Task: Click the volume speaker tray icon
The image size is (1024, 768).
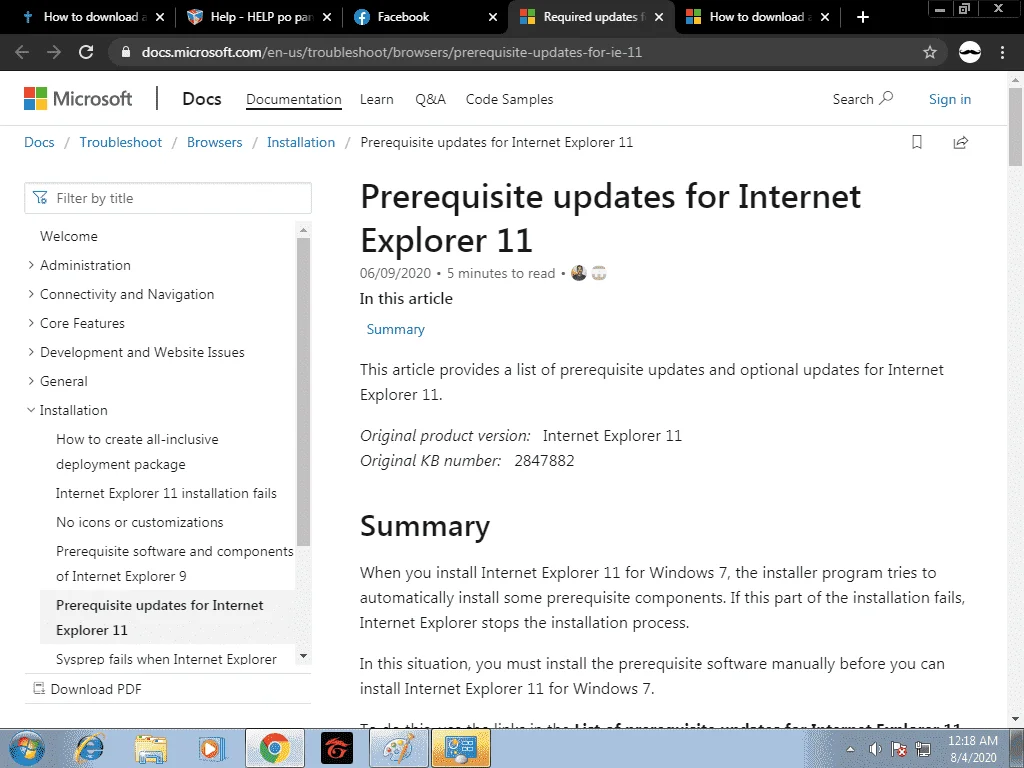Action: [875, 749]
